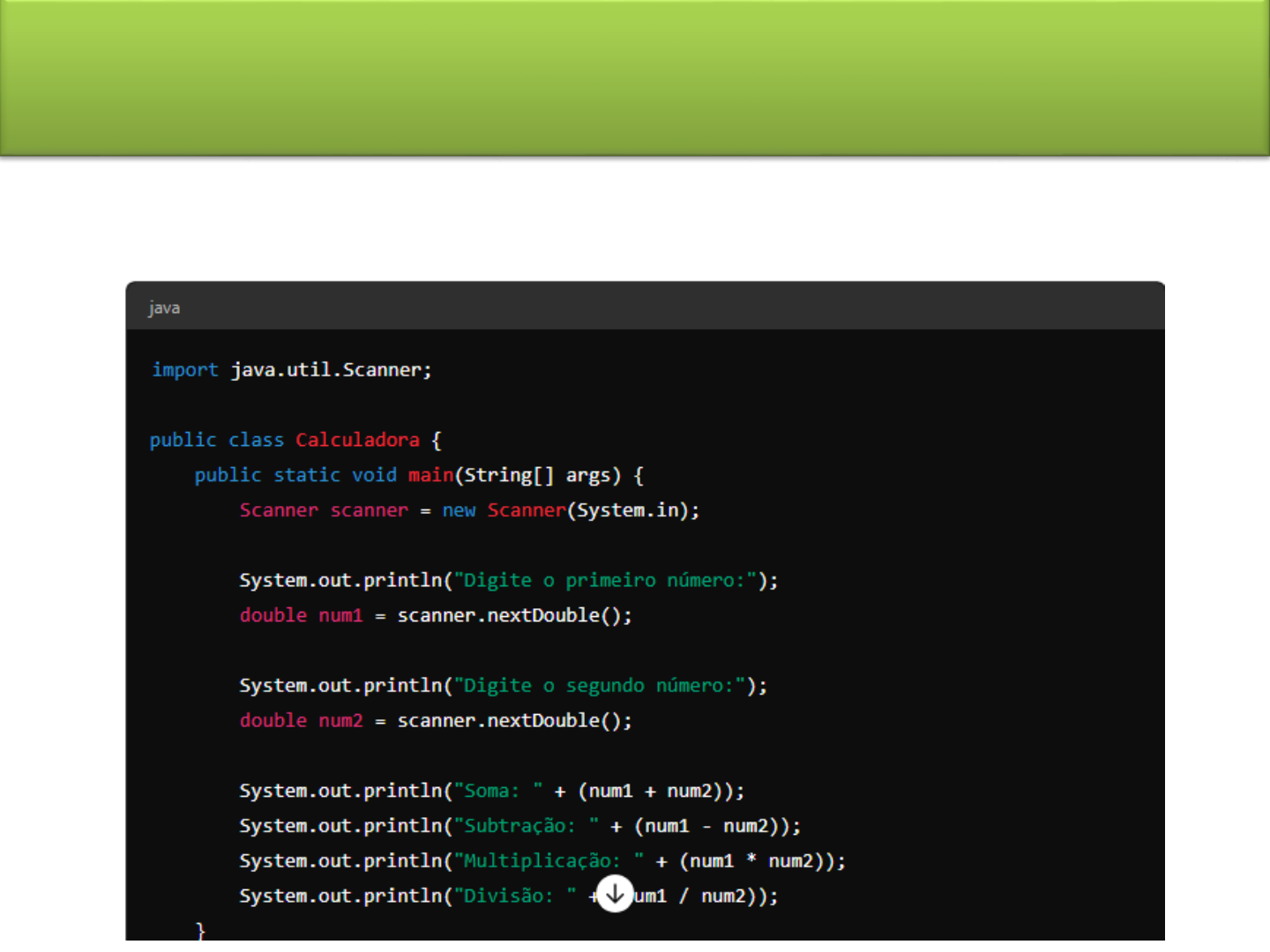Click the num1 variable declaration
1270x952 pixels.
click(340, 615)
